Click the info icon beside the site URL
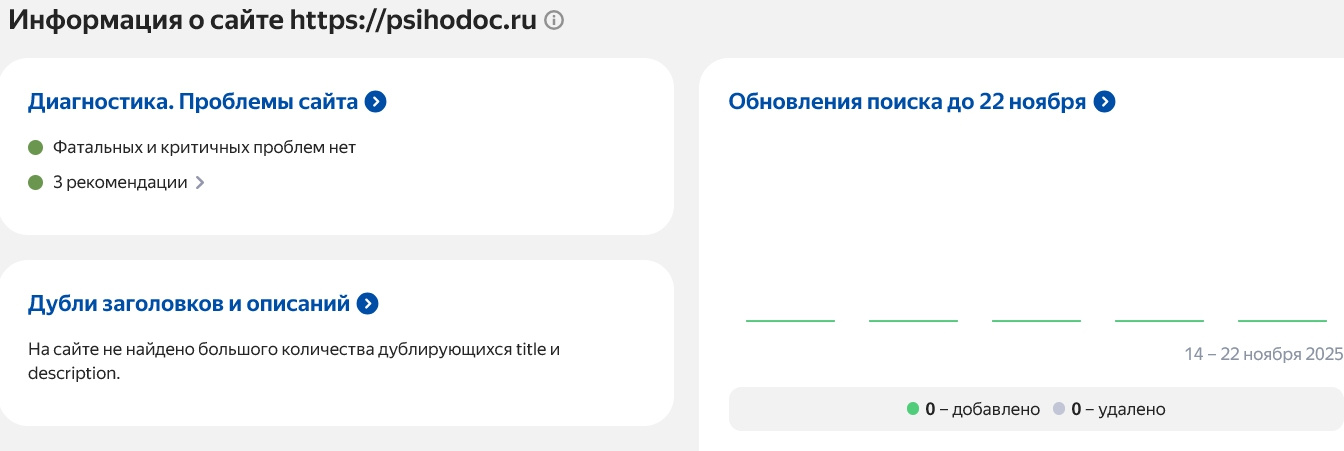This screenshot has width=1344, height=451. pos(554,21)
